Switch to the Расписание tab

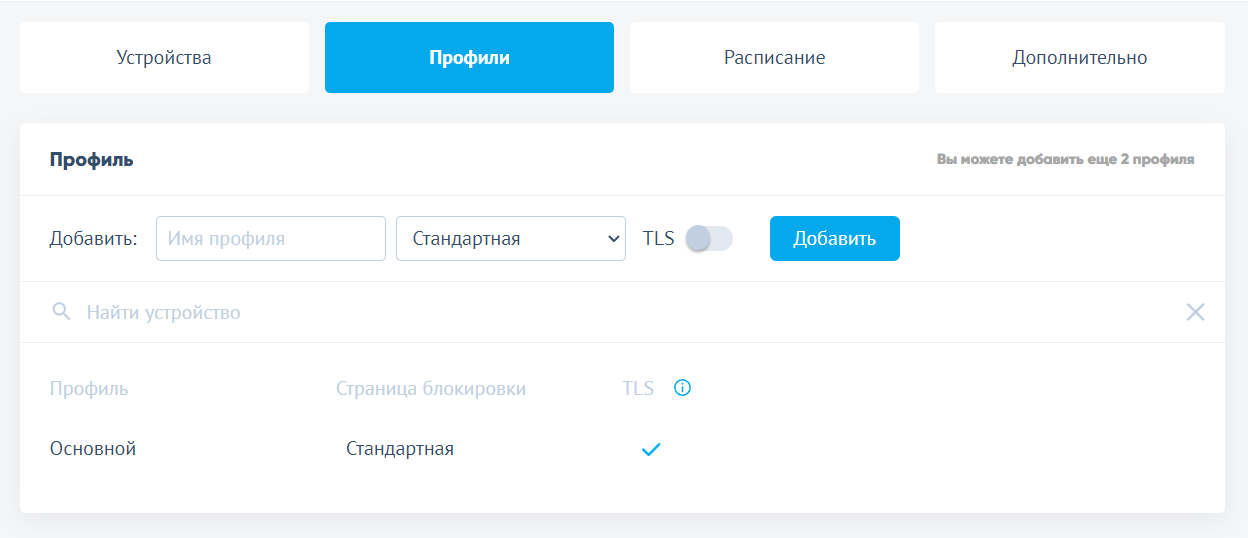774,58
